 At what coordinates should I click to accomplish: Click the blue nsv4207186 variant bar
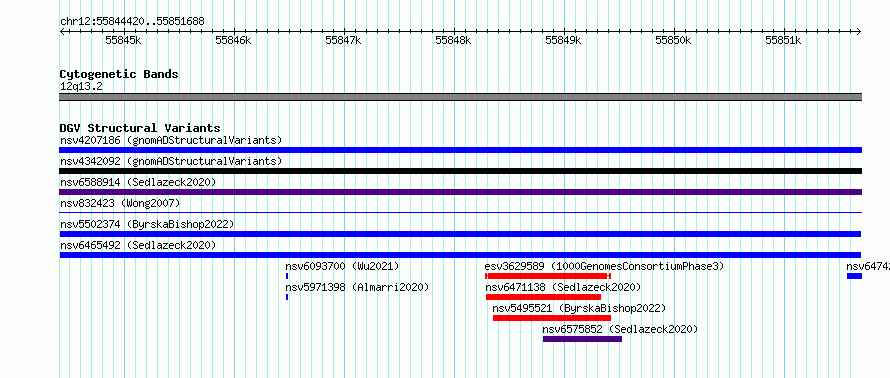460,150
